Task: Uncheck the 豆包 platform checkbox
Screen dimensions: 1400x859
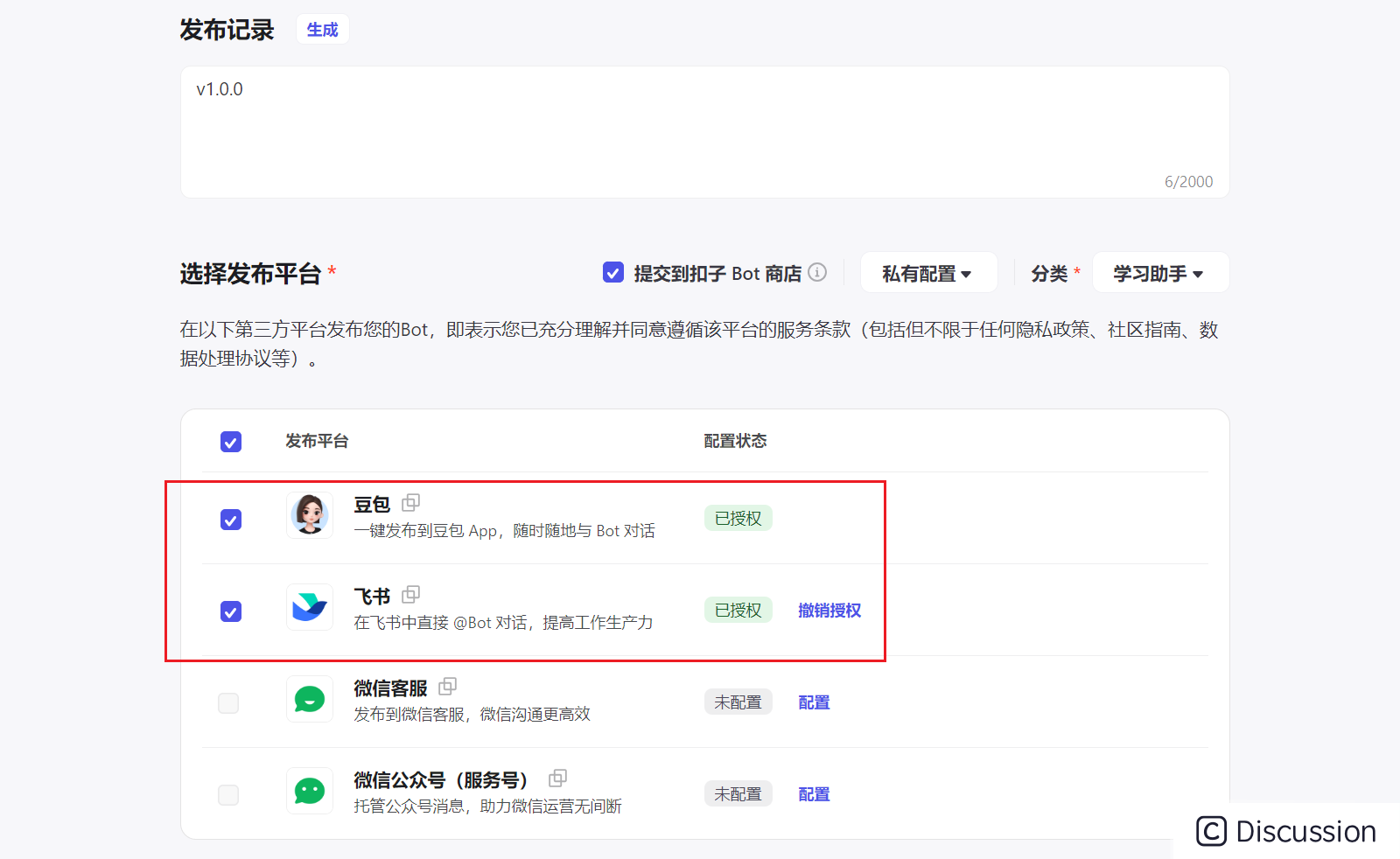Action: [x=231, y=520]
